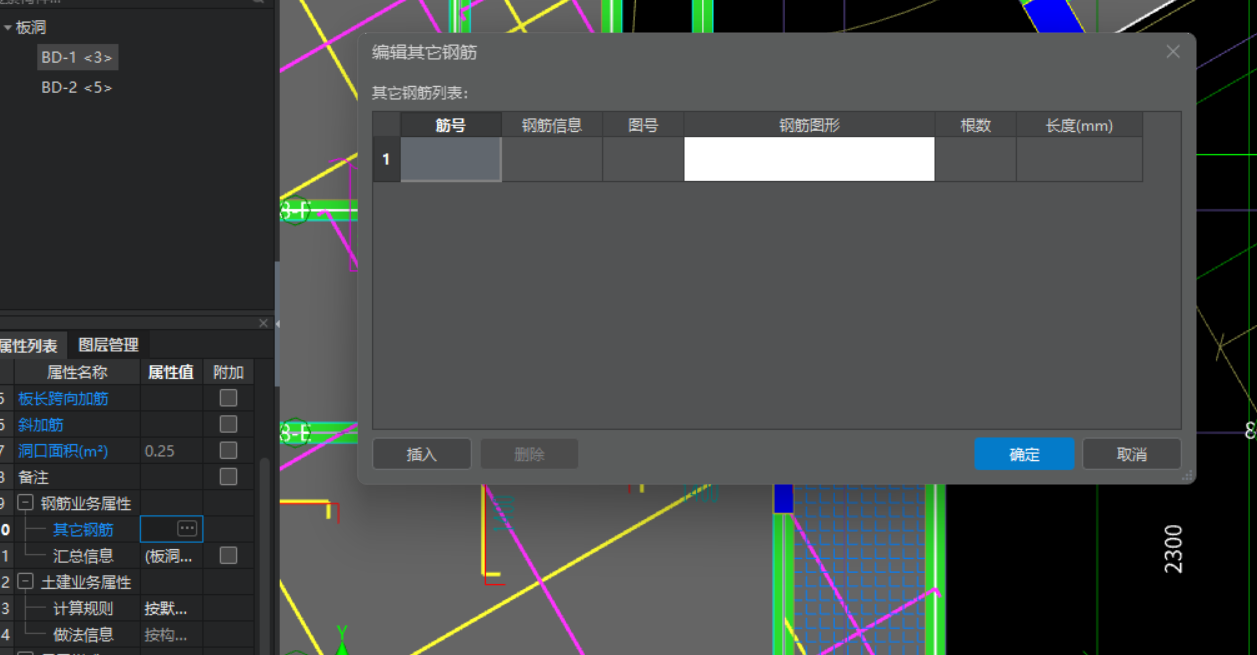Viewport: 1257px width, 655px height.
Task: Click the 洞口面积 value 0.25
Action: point(160,451)
